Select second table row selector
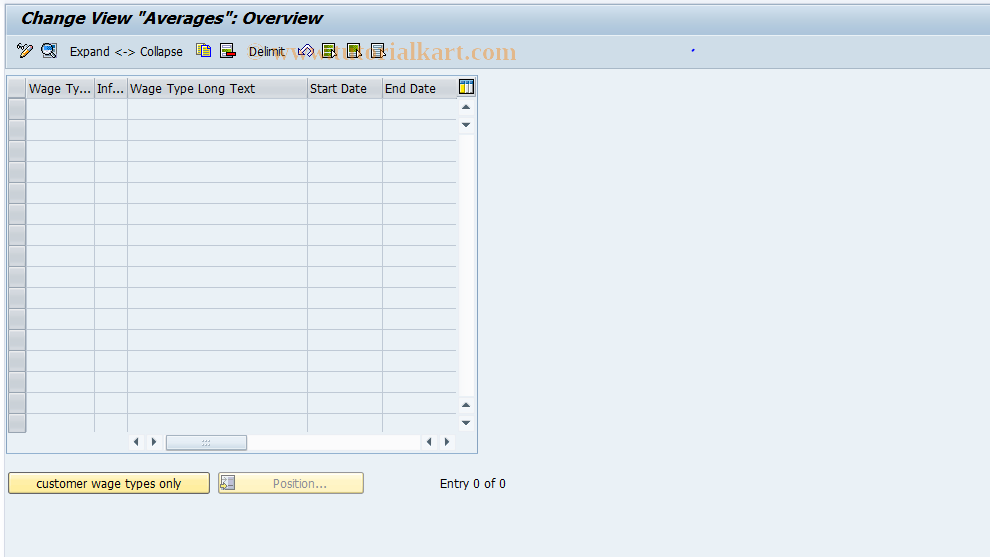 pyautogui.click(x=17, y=130)
